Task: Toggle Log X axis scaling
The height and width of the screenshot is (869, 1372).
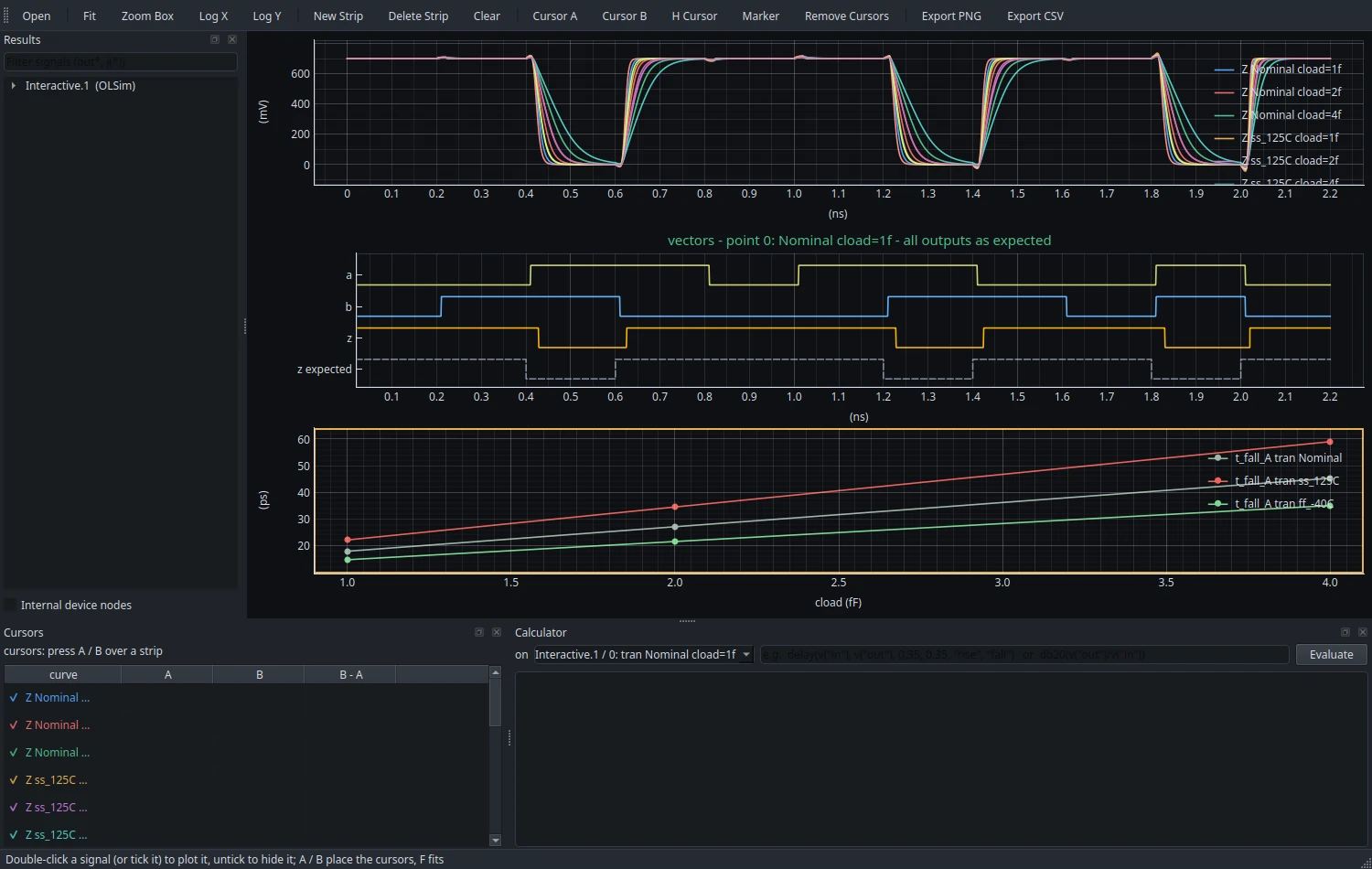Action: pyautogui.click(x=213, y=16)
